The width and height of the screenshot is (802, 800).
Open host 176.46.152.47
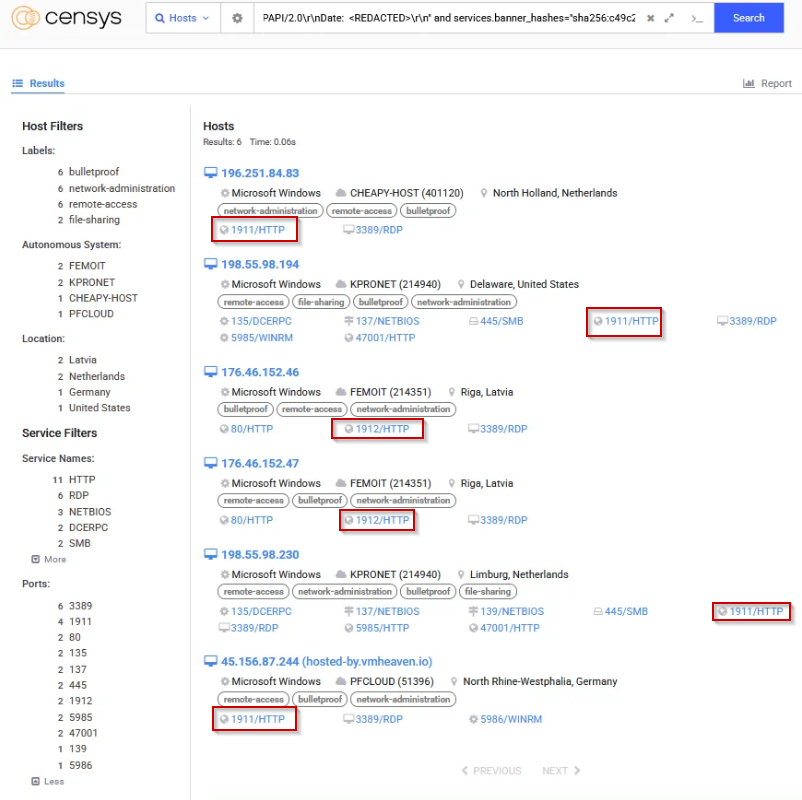(260, 463)
